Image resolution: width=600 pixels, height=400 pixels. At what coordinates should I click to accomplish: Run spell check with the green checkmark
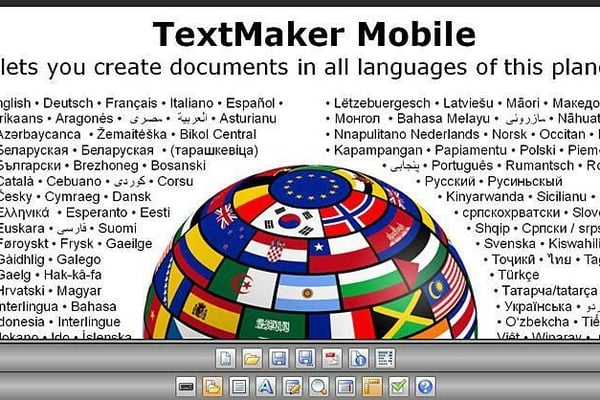(399, 385)
